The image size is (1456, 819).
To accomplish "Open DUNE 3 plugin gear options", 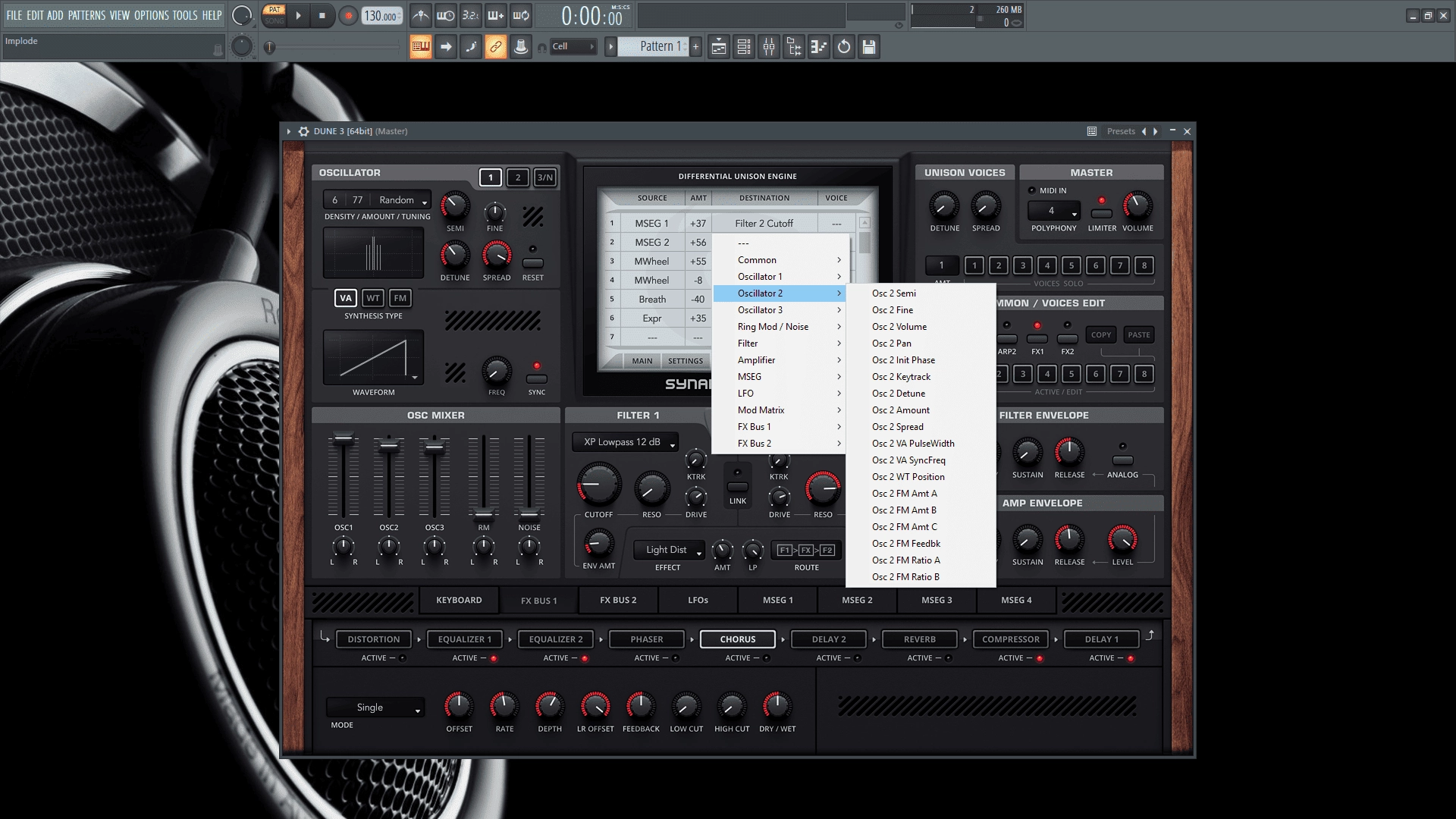I will coord(303,131).
